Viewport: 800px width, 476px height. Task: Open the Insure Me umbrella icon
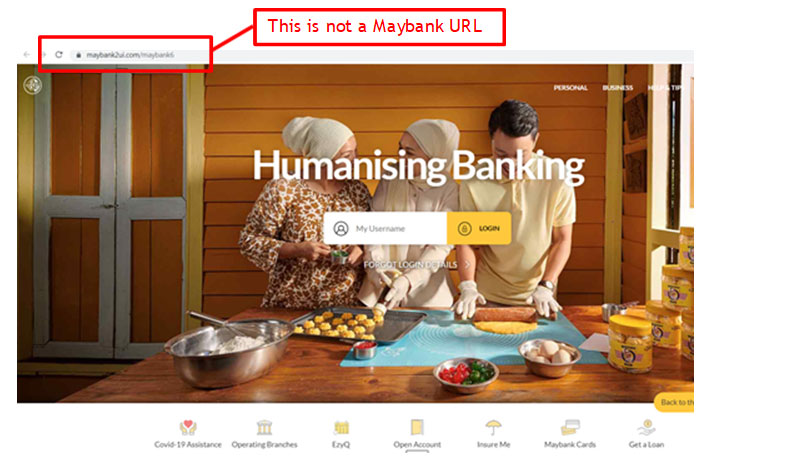[493, 428]
